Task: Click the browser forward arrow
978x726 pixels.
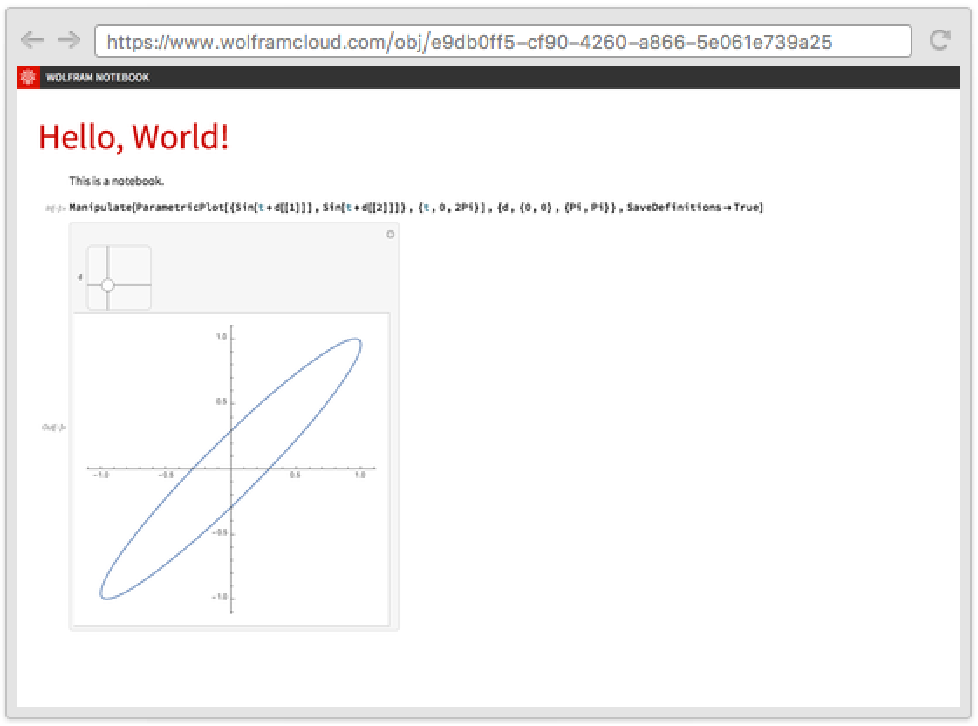Action: [68, 40]
